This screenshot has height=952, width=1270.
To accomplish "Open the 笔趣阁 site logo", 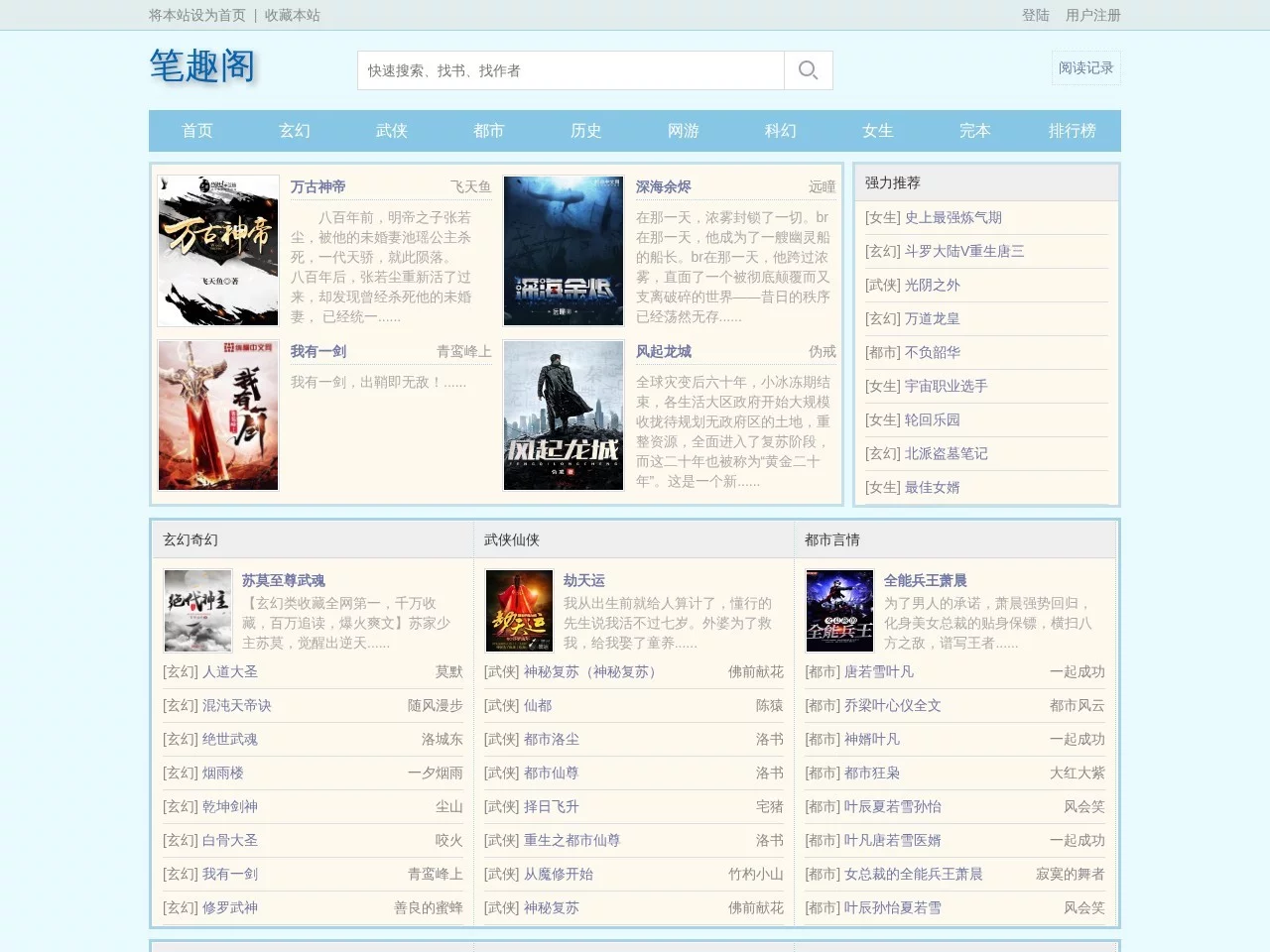I will point(202,66).
